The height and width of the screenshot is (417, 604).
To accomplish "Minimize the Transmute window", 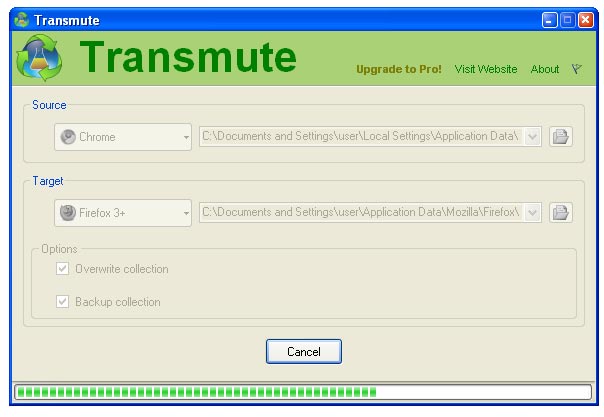I will (551, 20).
